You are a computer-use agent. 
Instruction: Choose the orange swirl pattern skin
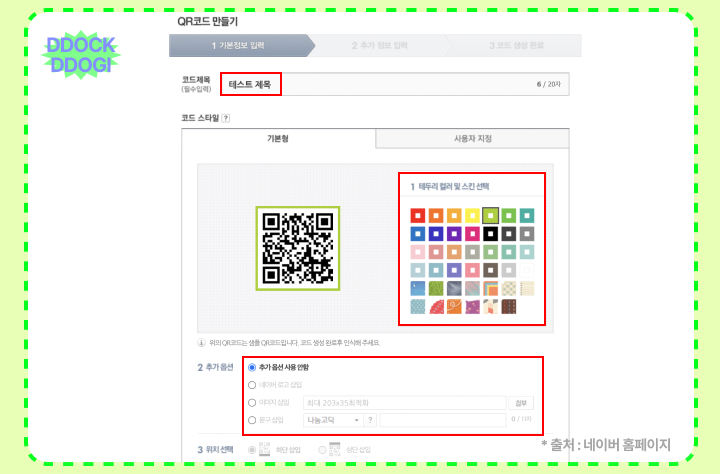point(454,306)
